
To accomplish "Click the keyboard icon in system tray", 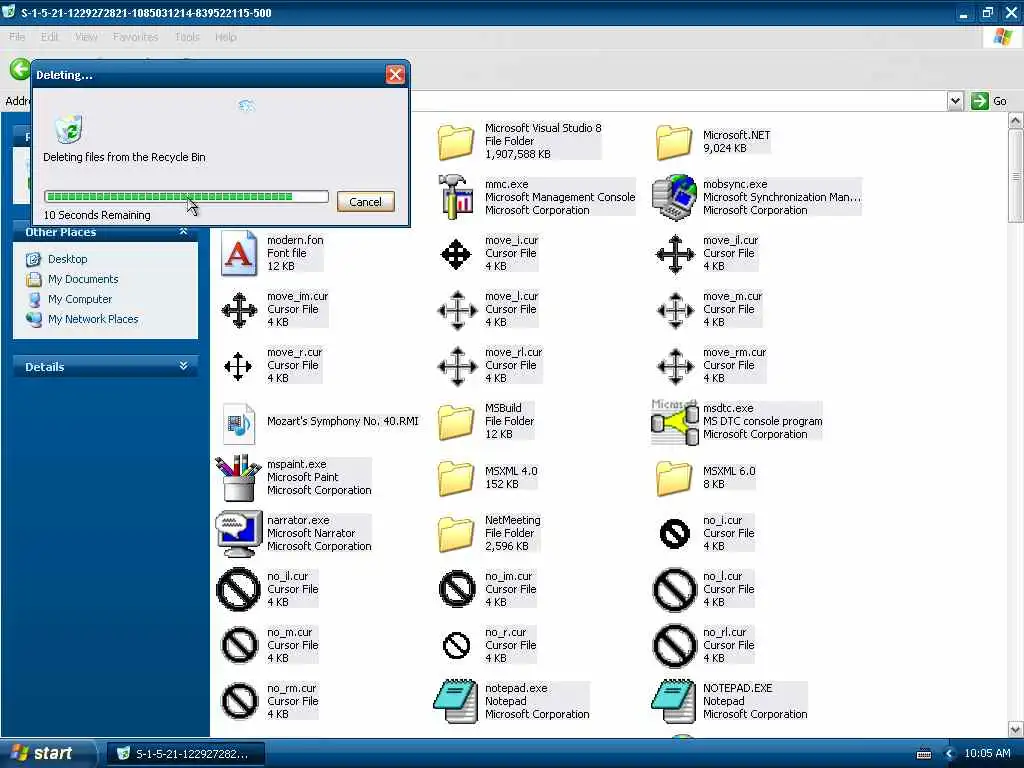I will (924, 754).
